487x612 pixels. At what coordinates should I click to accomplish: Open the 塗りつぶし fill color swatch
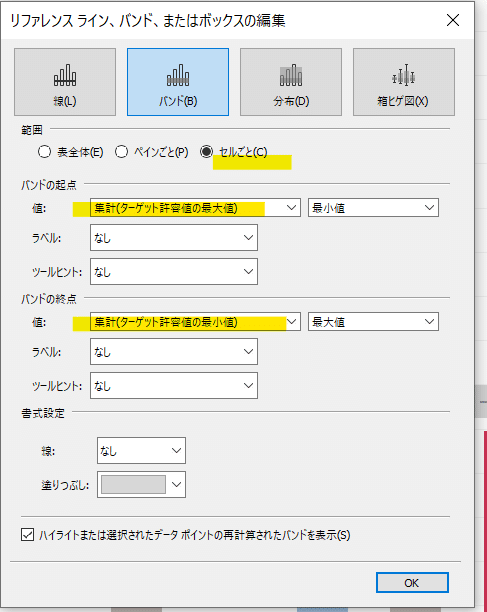pos(141,484)
